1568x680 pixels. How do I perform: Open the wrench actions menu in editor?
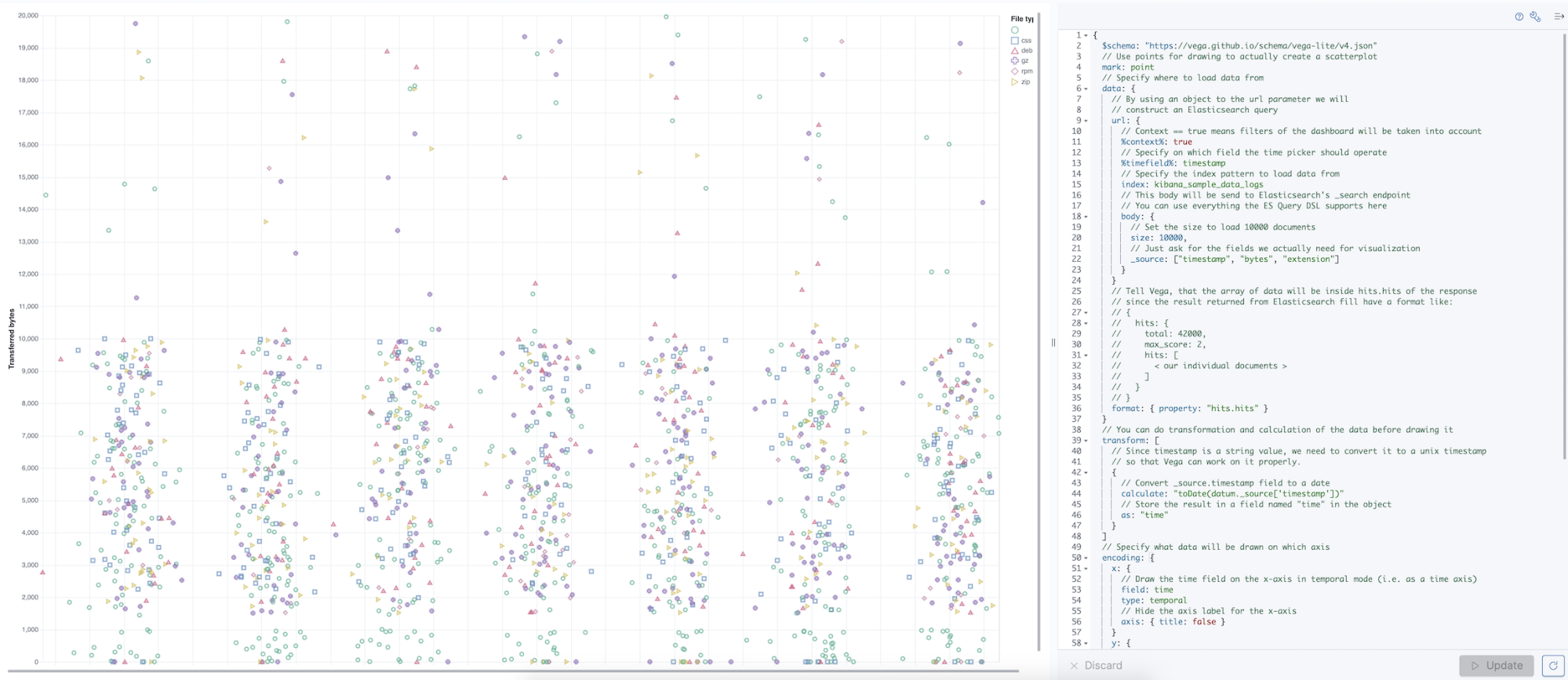[x=1535, y=16]
